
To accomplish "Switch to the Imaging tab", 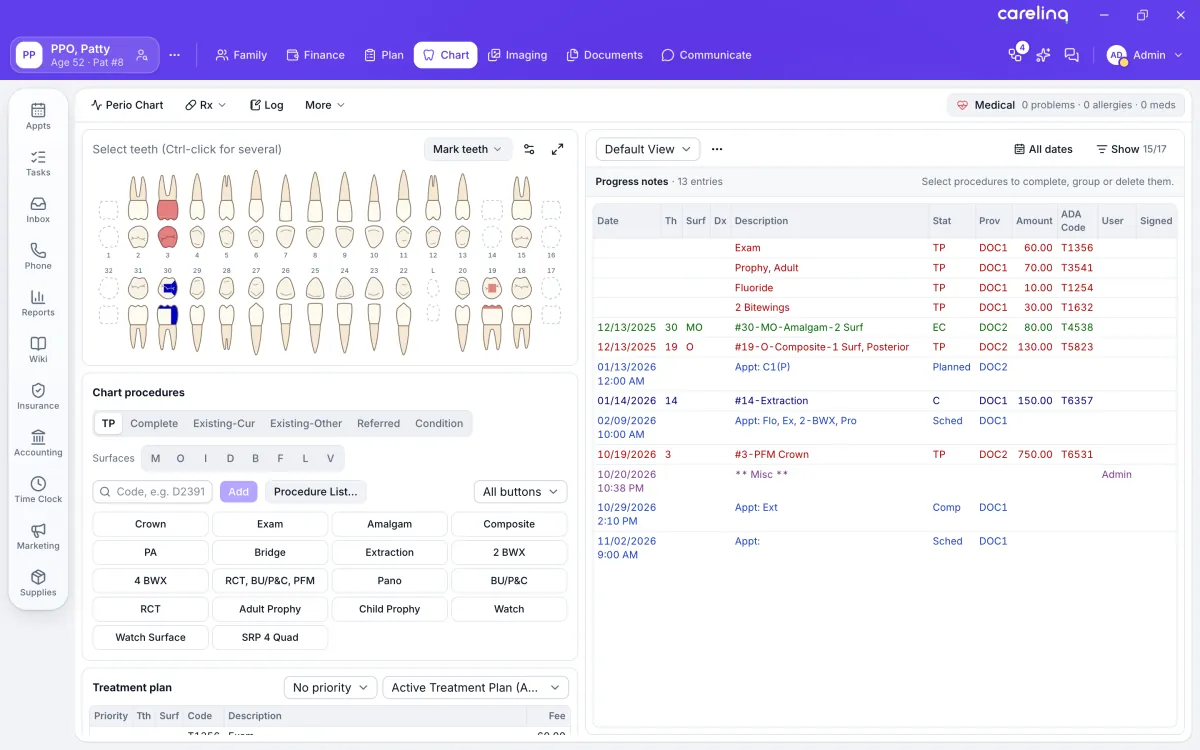I will [517, 55].
